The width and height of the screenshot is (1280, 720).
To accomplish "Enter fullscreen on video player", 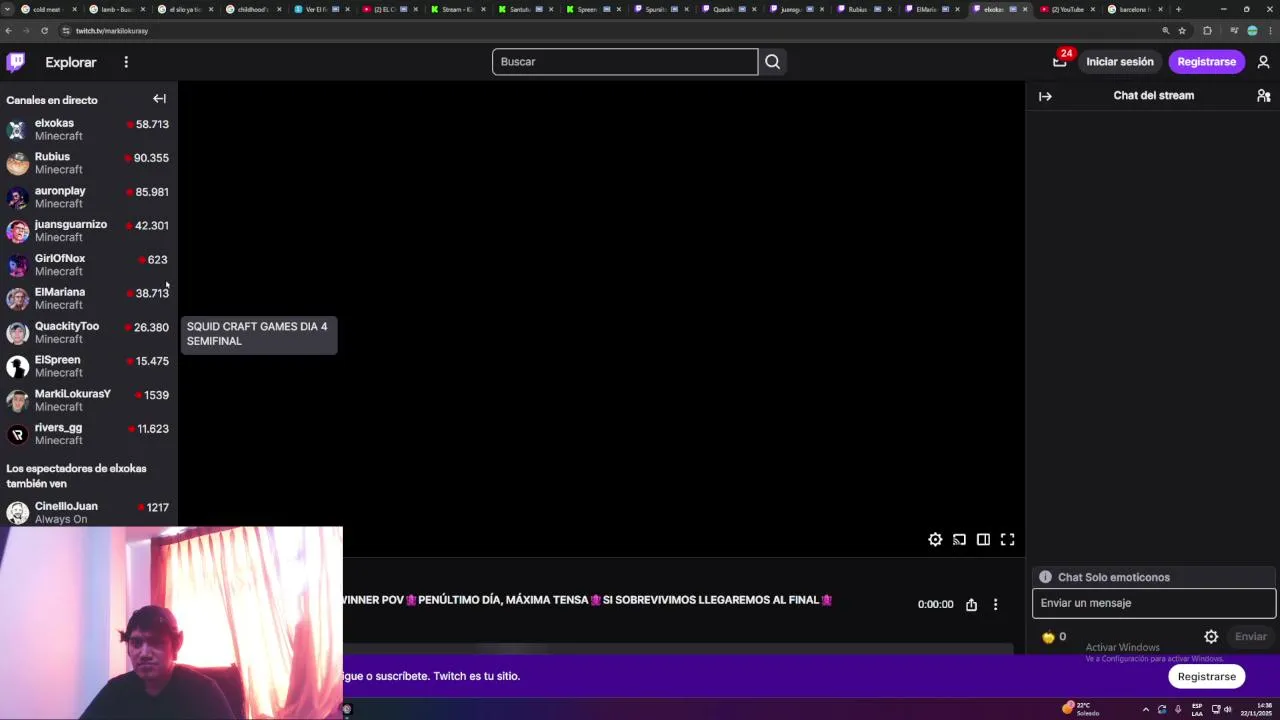I will click(x=1007, y=539).
